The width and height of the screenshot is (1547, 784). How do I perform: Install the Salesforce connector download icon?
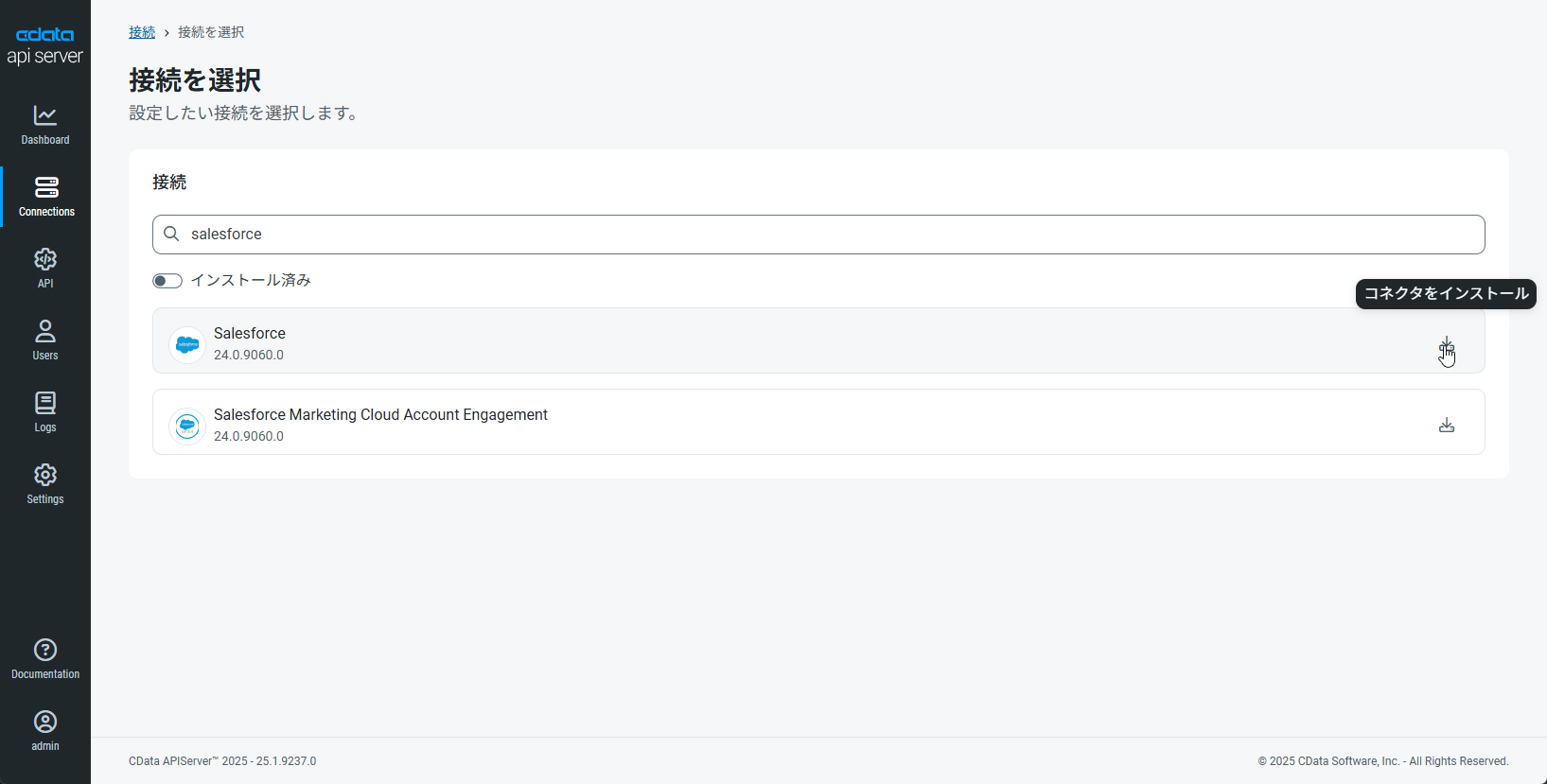[x=1447, y=344]
